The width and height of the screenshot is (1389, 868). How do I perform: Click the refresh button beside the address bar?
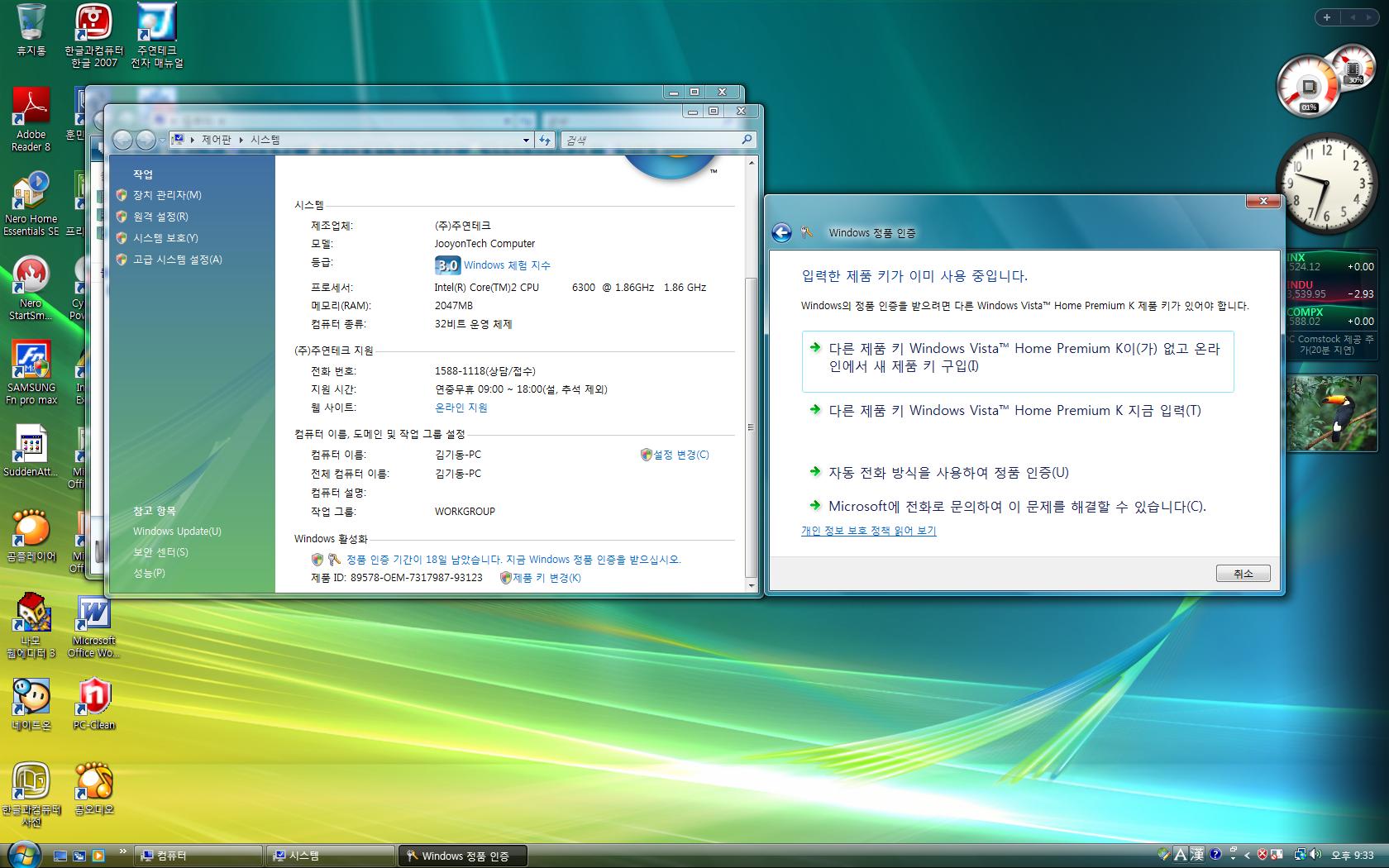(x=545, y=141)
